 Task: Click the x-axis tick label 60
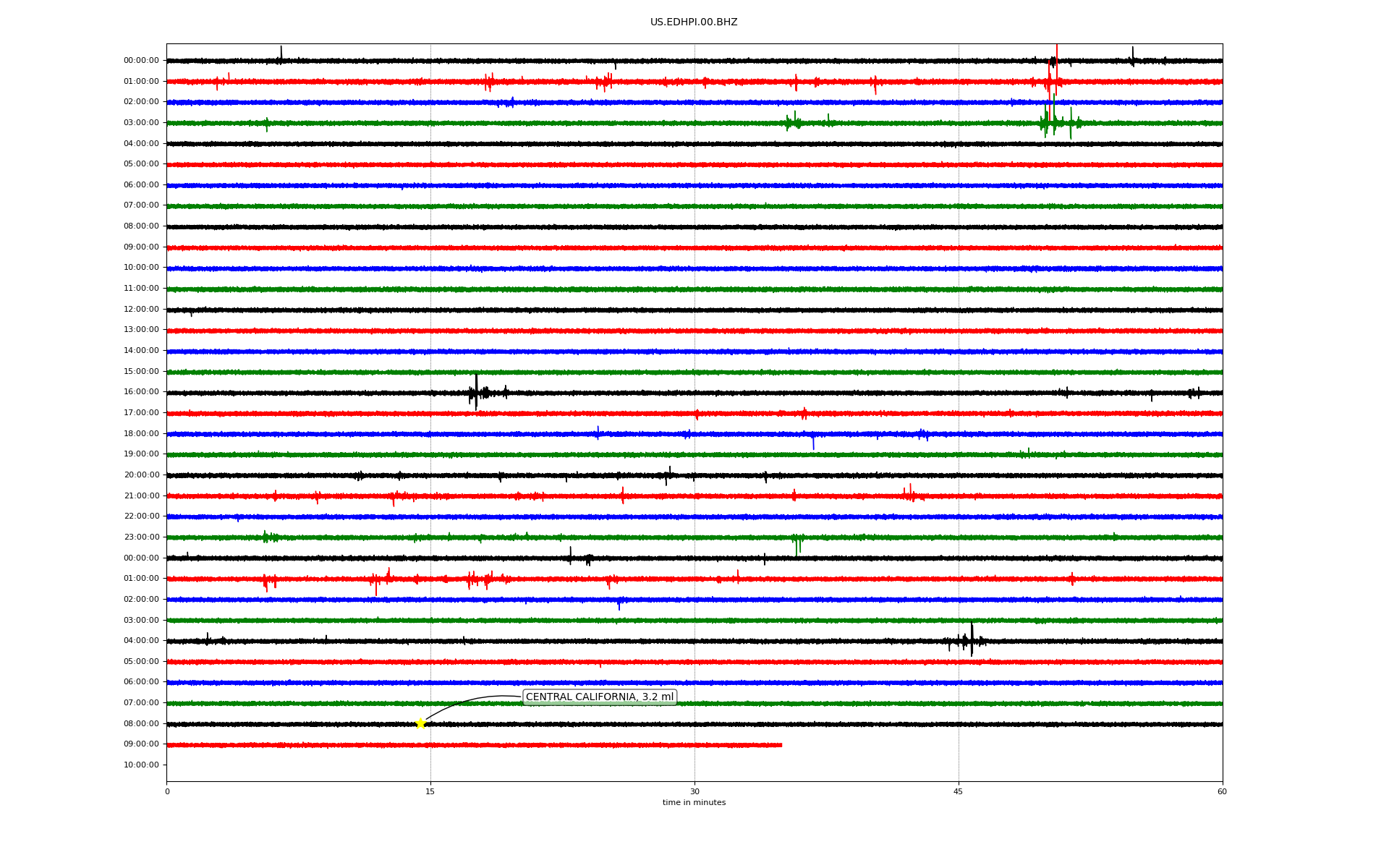1222,792
